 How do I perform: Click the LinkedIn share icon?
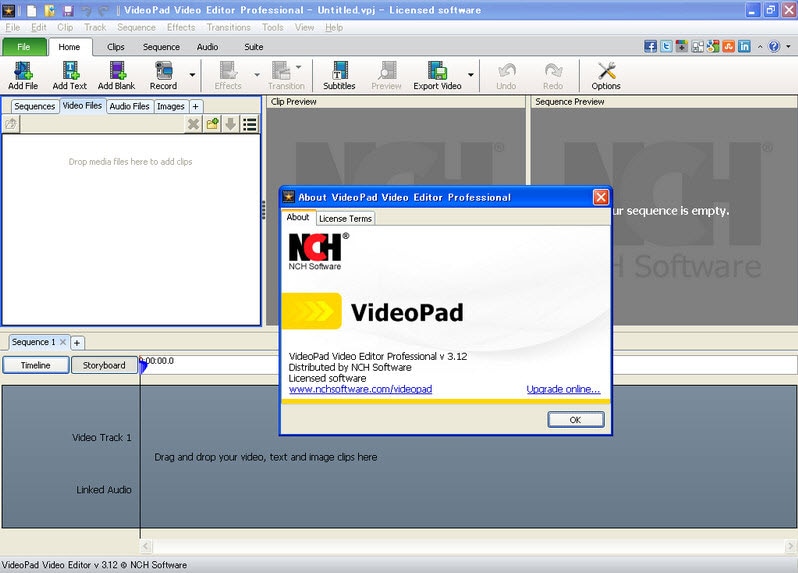745,46
